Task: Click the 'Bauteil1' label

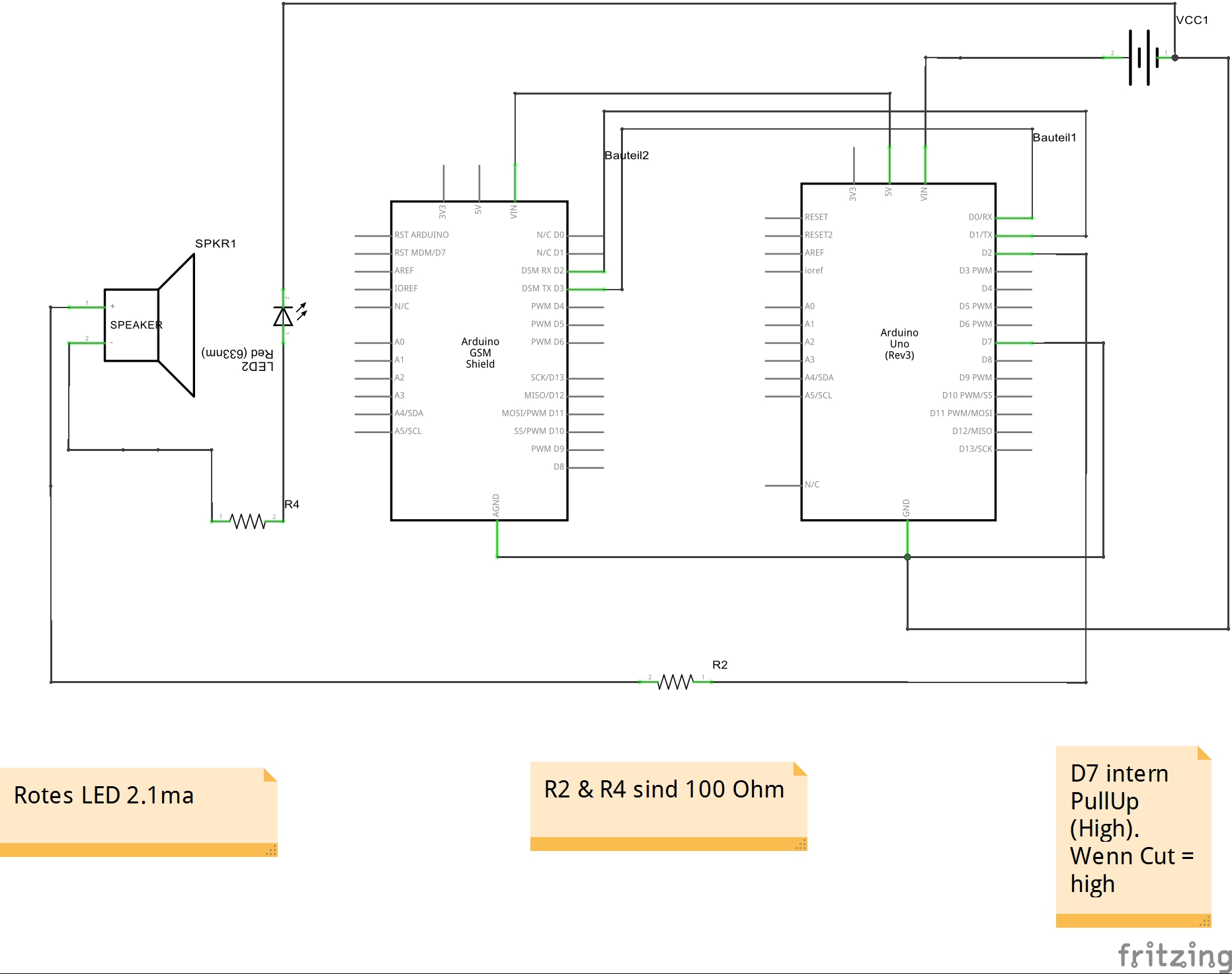Action: [x=1054, y=138]
